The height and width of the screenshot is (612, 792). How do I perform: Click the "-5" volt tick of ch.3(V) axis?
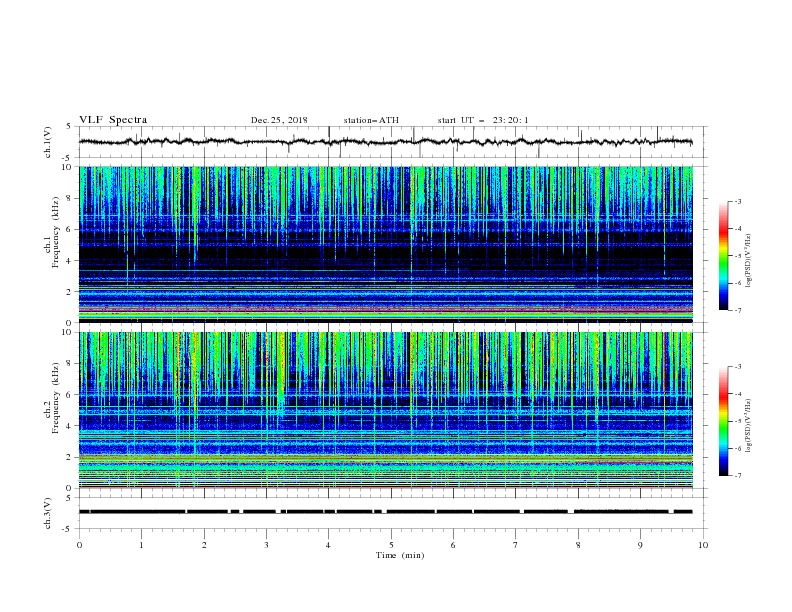68,529
